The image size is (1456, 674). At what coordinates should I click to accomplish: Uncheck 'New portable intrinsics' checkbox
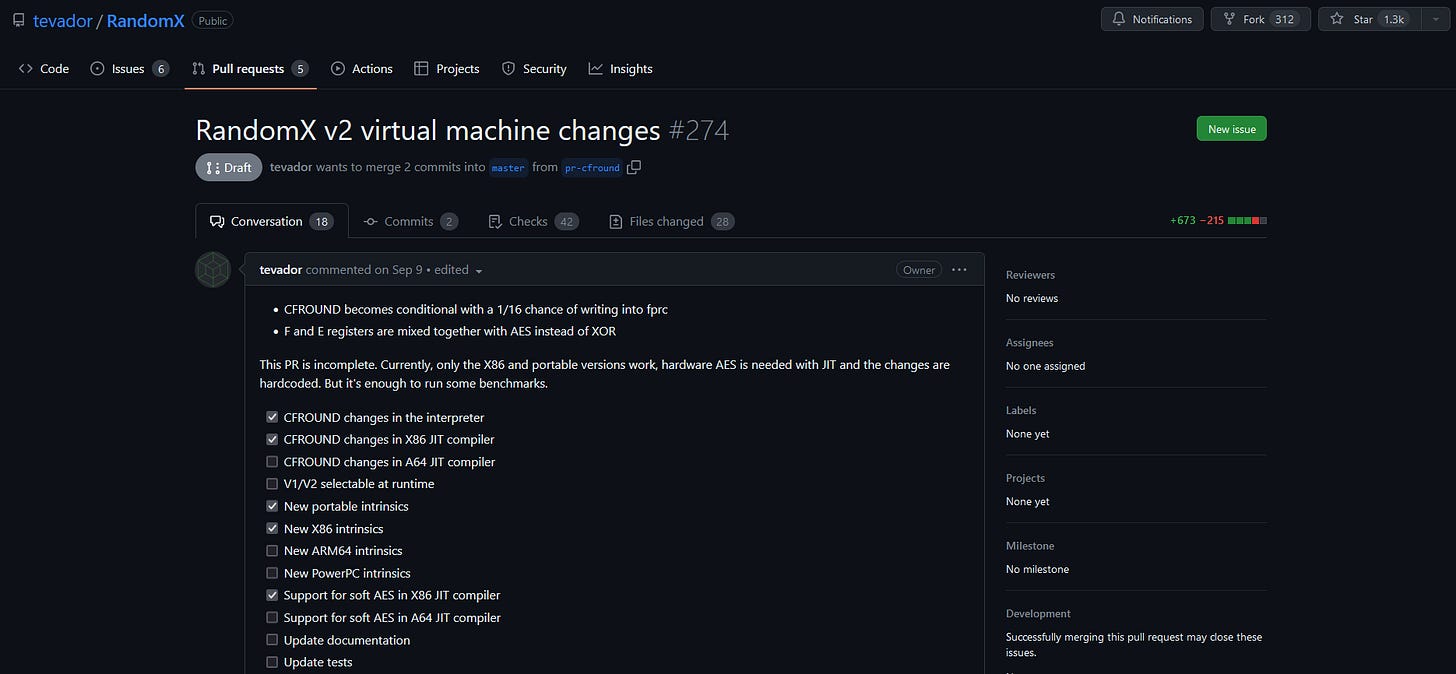pyautogui.click(x=272, y=506)
